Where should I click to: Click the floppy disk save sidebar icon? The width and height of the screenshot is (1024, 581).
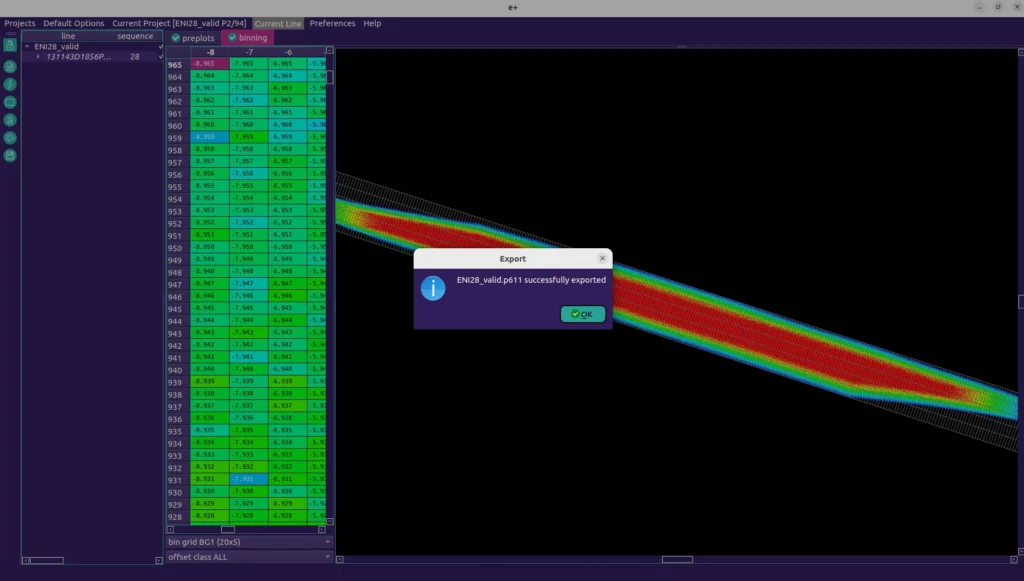coord(10,155)
